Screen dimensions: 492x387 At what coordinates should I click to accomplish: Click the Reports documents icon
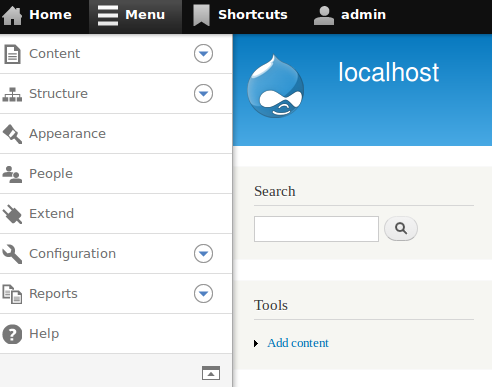(12, 294)
